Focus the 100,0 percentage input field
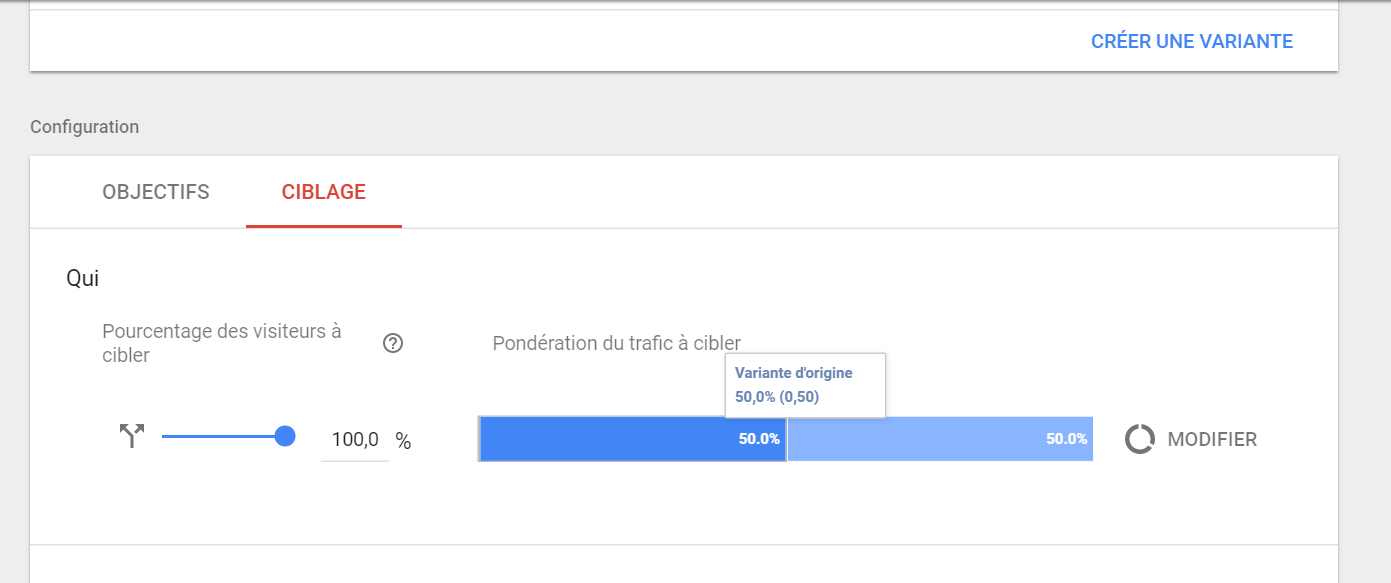This screenshot has height=583, width=1391. (x=355, y=440)
